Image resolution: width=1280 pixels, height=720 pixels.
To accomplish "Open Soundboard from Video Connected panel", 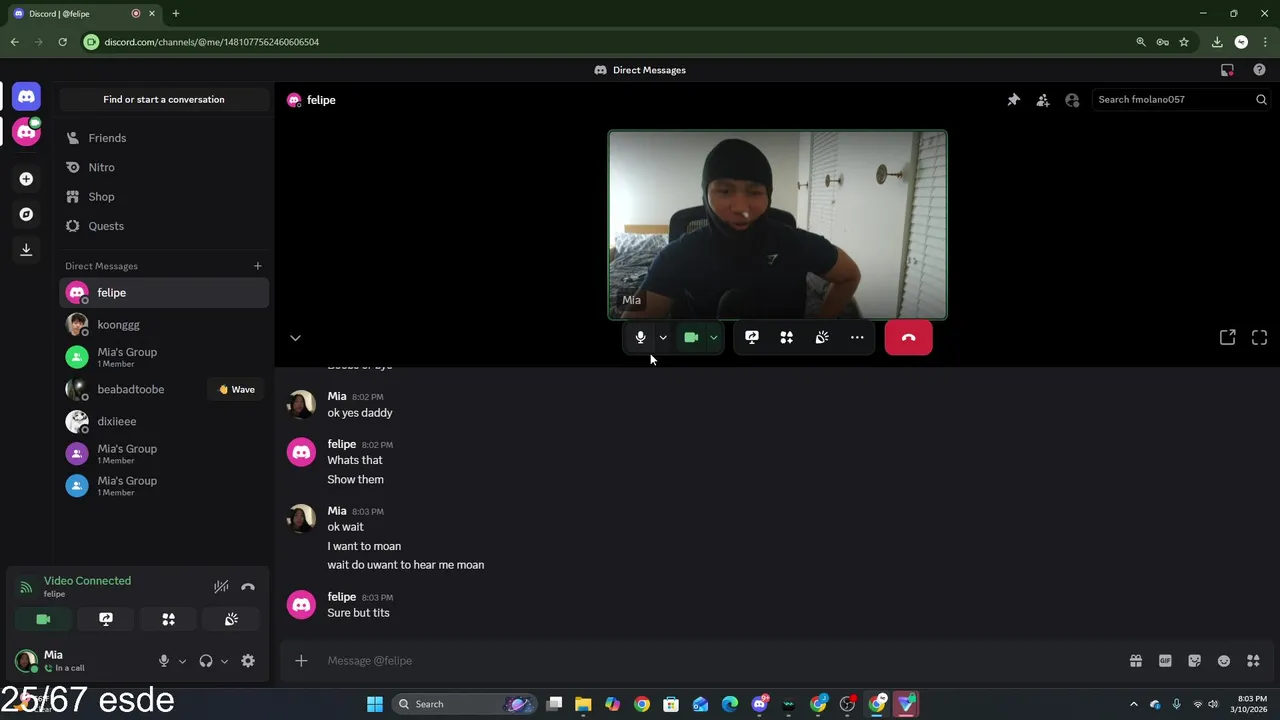I will tap(231, 619).
